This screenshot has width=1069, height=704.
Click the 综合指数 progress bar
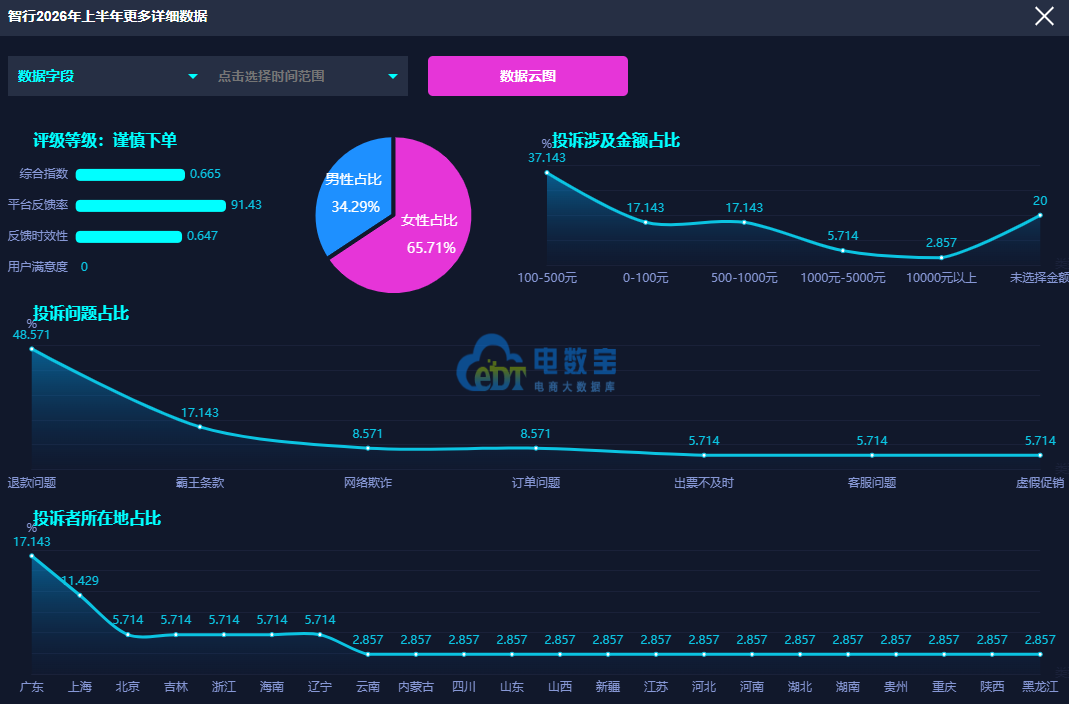point(130,174)
